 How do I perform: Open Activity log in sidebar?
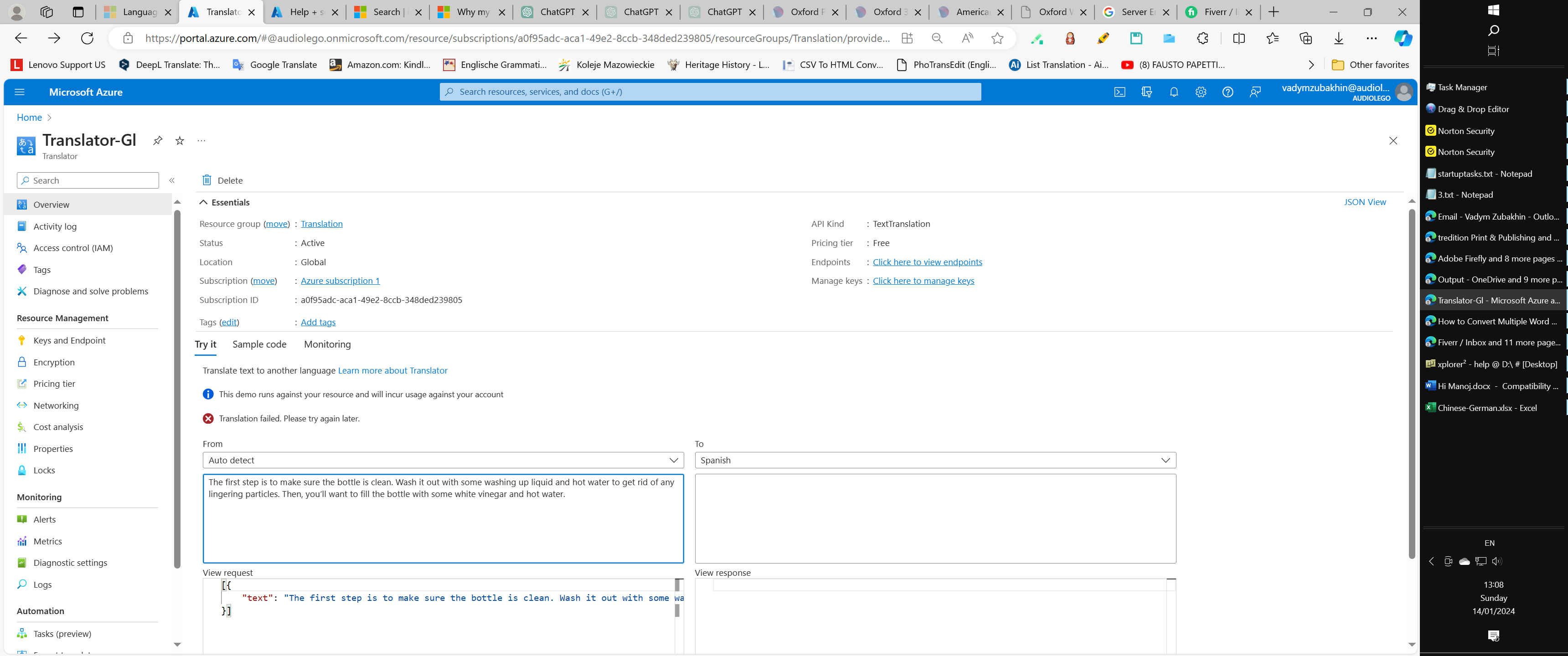[x=55, y=226]
